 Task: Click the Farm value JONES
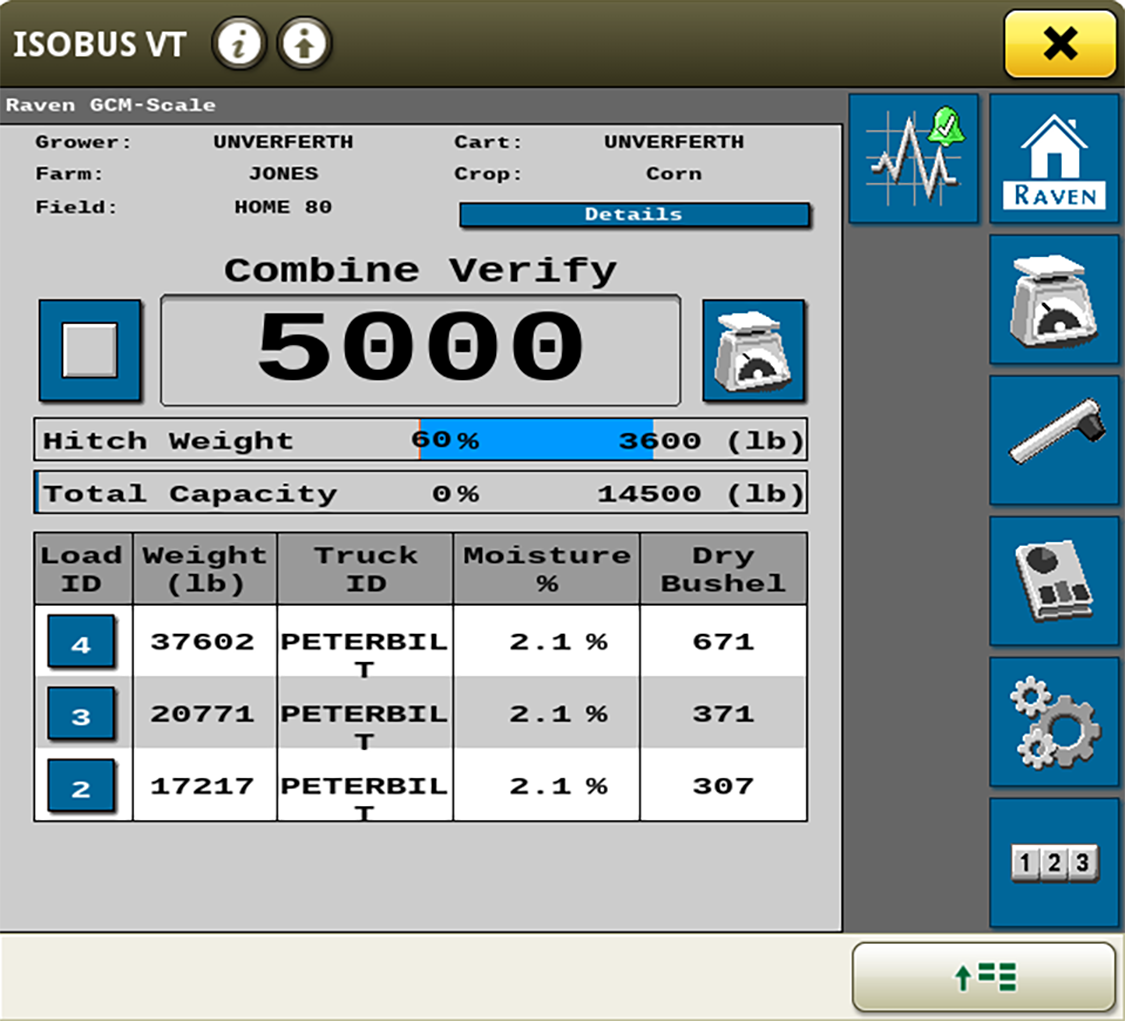pos(283,174)
